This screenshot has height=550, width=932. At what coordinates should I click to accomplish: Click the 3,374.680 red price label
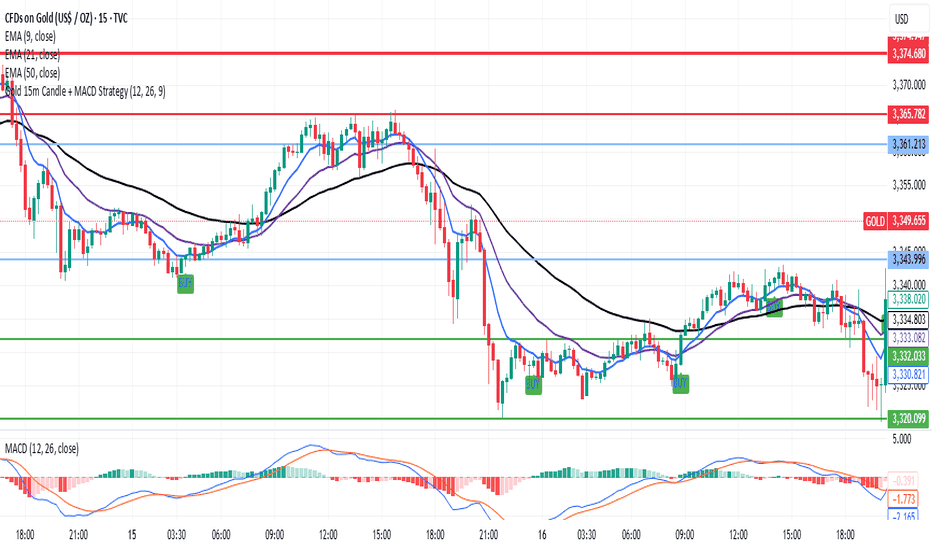(x=909, y=54)
